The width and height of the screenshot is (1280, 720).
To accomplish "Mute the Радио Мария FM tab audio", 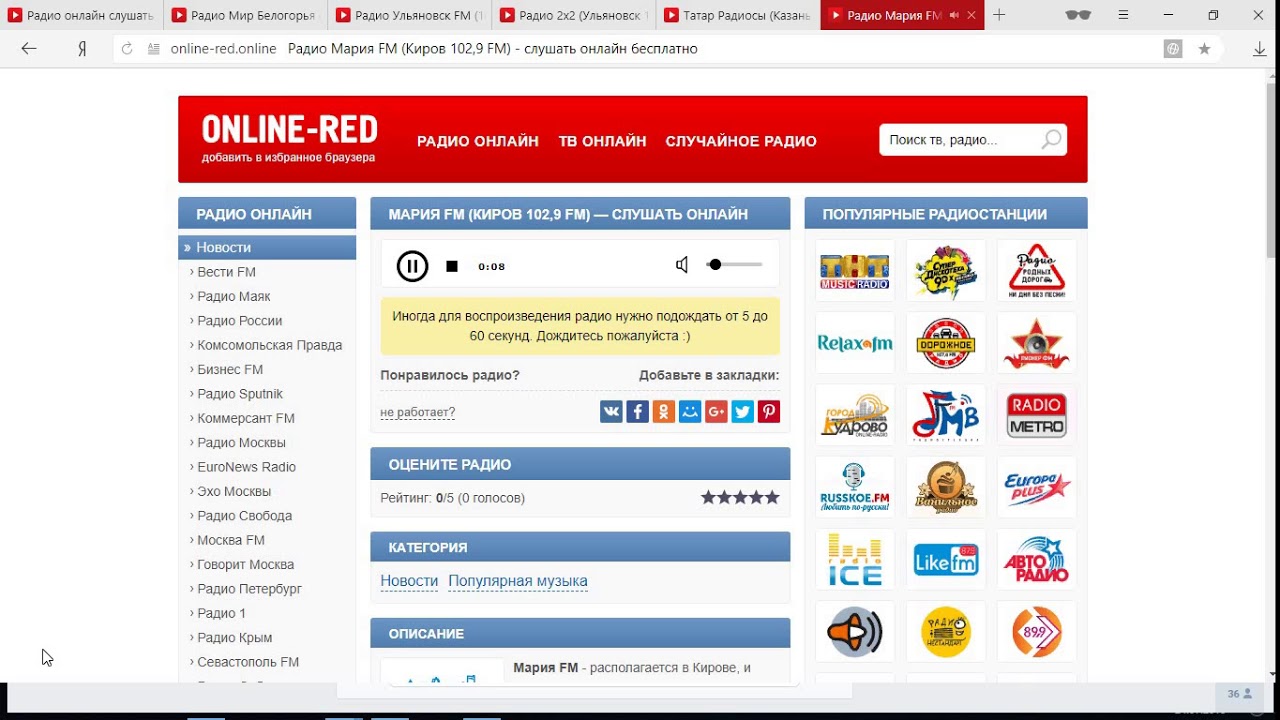I will click(954, 15).
